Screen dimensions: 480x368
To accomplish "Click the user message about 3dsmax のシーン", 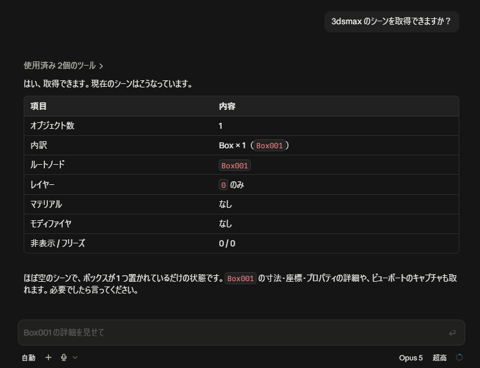I will [x=392, y=22].
